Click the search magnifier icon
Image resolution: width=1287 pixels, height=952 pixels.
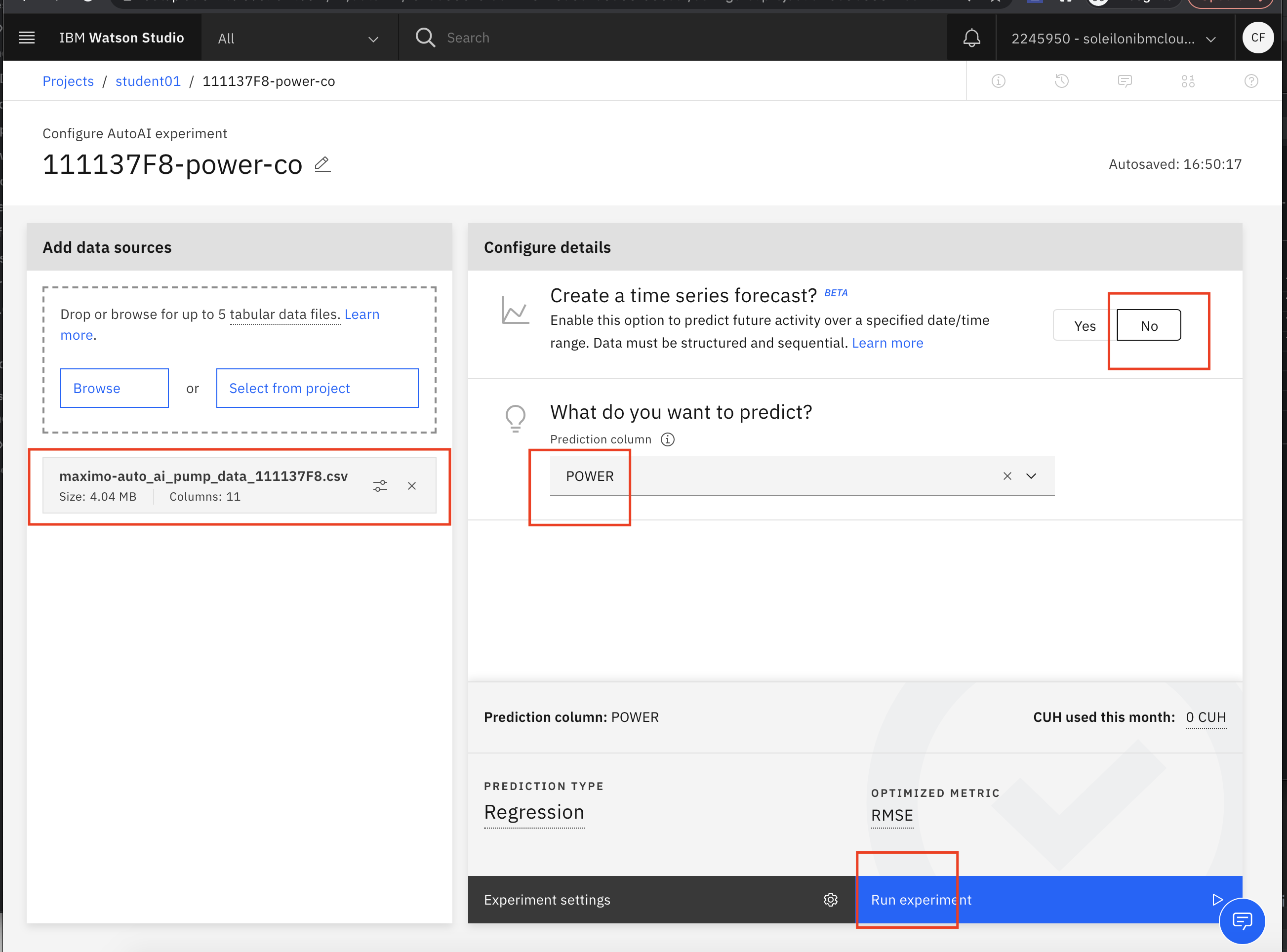pos(425,38)
